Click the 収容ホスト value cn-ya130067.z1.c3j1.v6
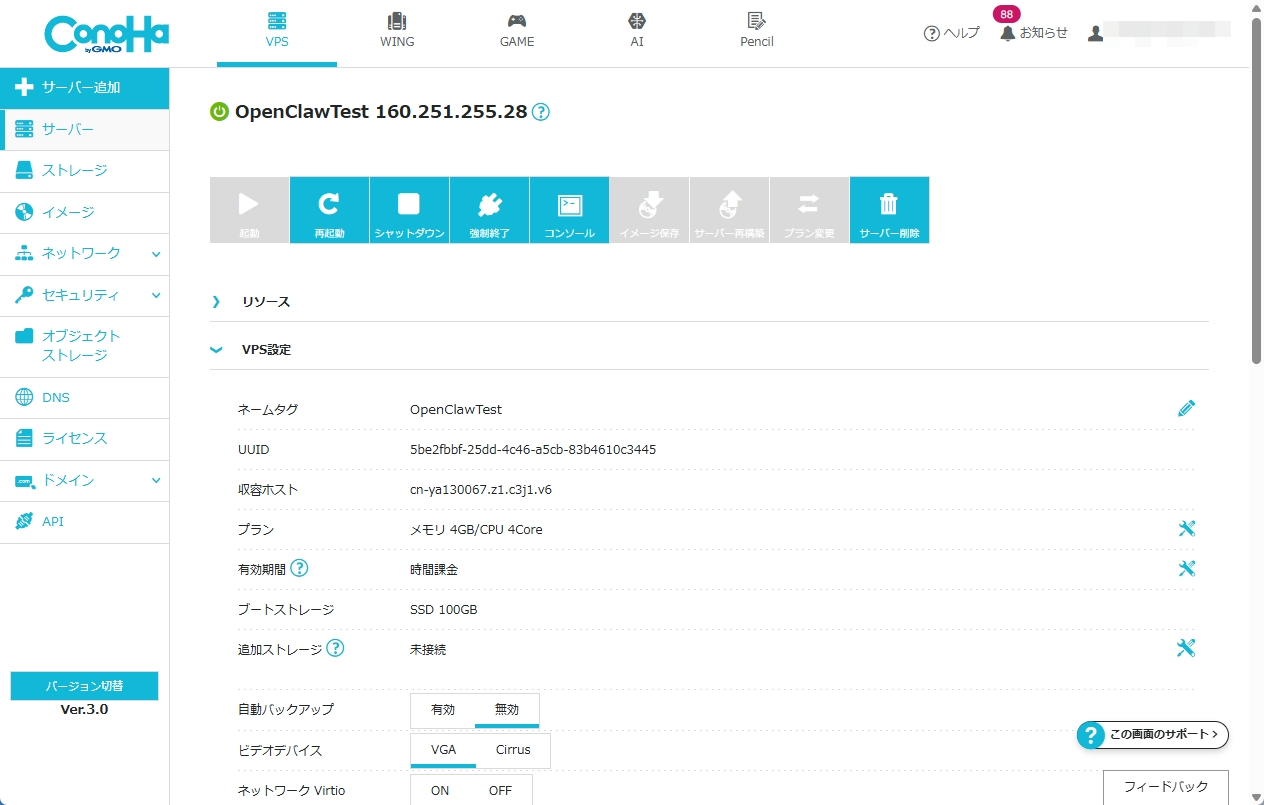 click(x=481, y=490)
